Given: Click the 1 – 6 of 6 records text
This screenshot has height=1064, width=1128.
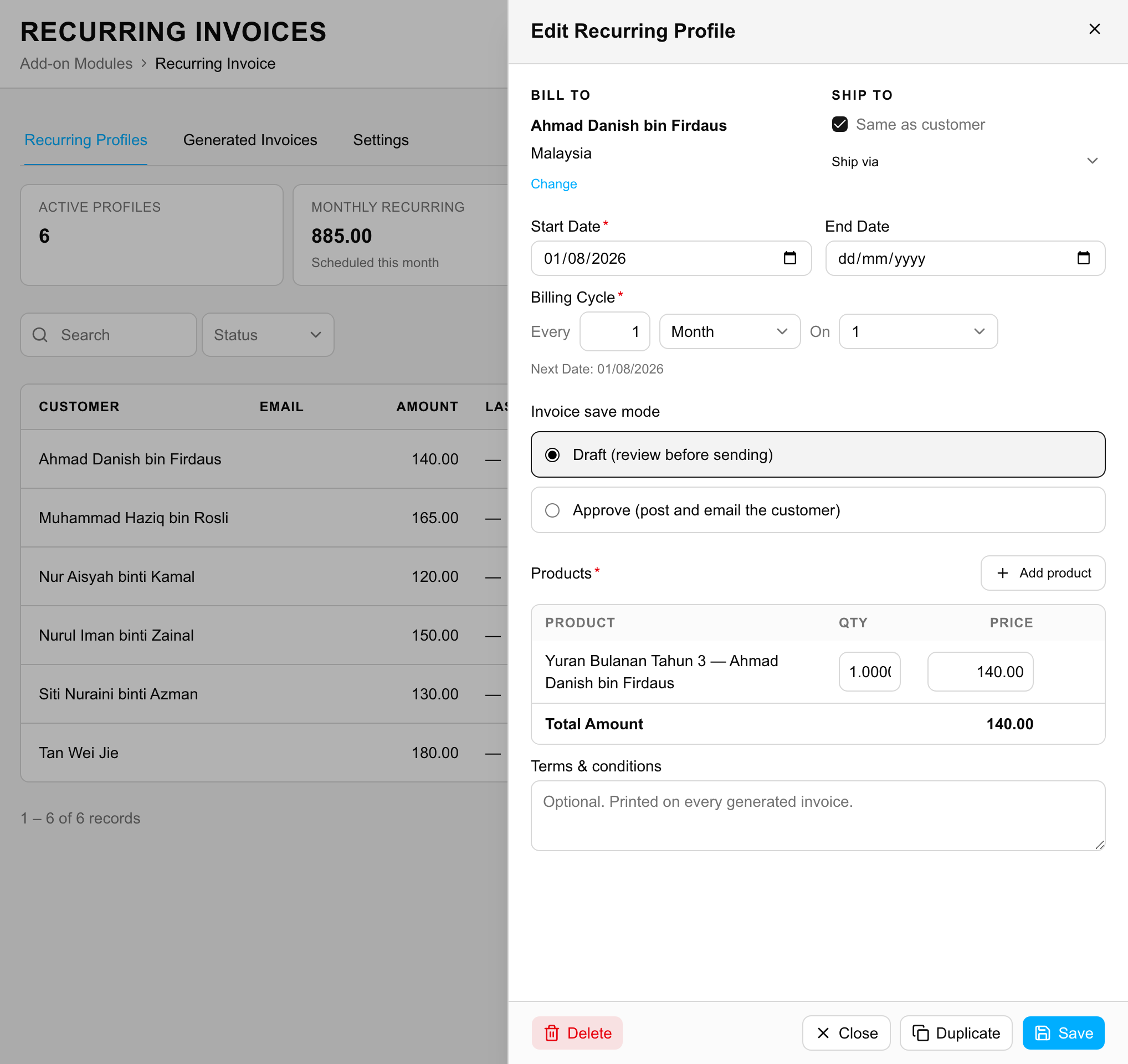Looking at the screenshot, I should (80, 819).
